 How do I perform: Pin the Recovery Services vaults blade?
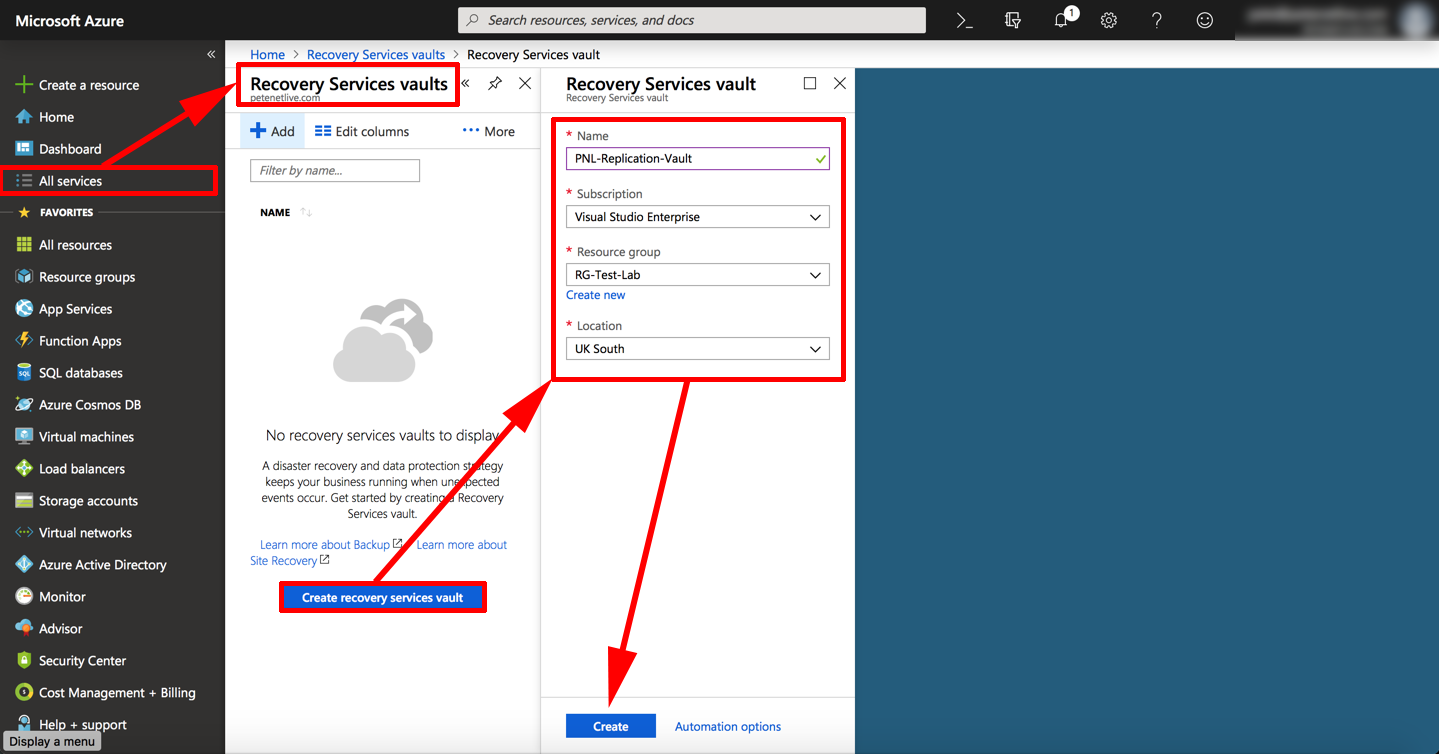click(495, 84)
